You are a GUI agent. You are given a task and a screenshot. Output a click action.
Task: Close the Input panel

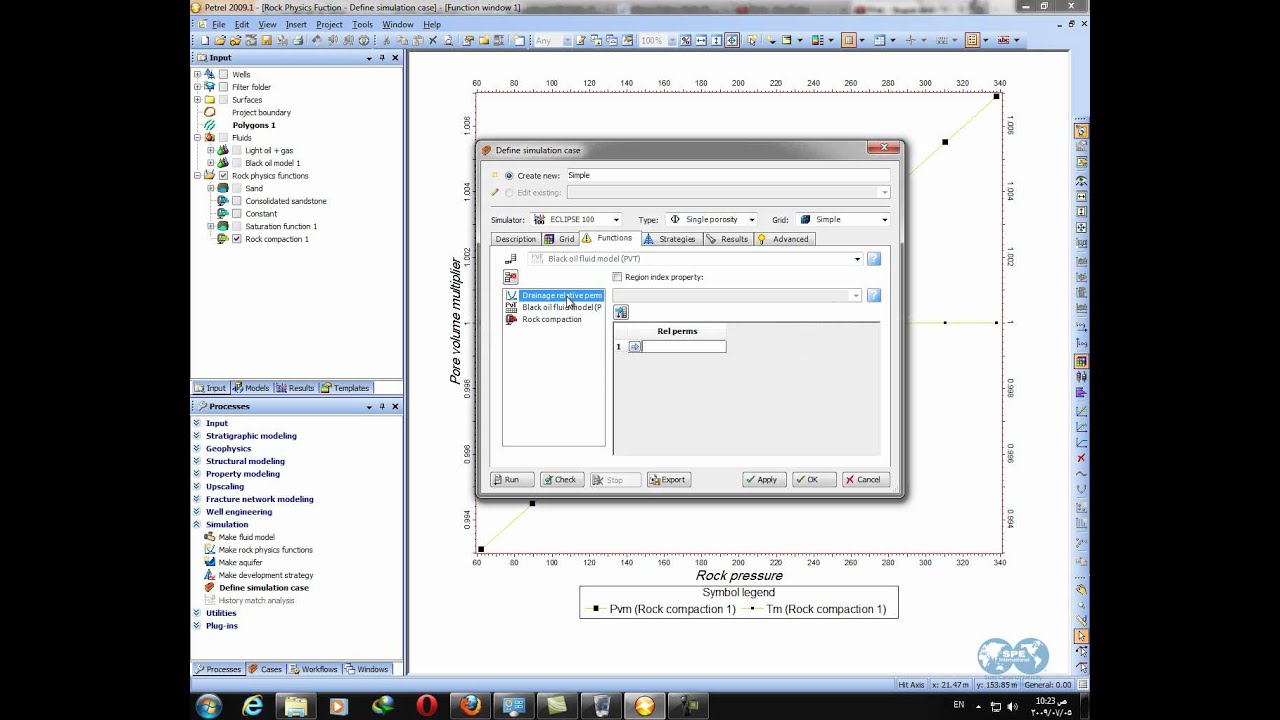[x=395, y=58]
